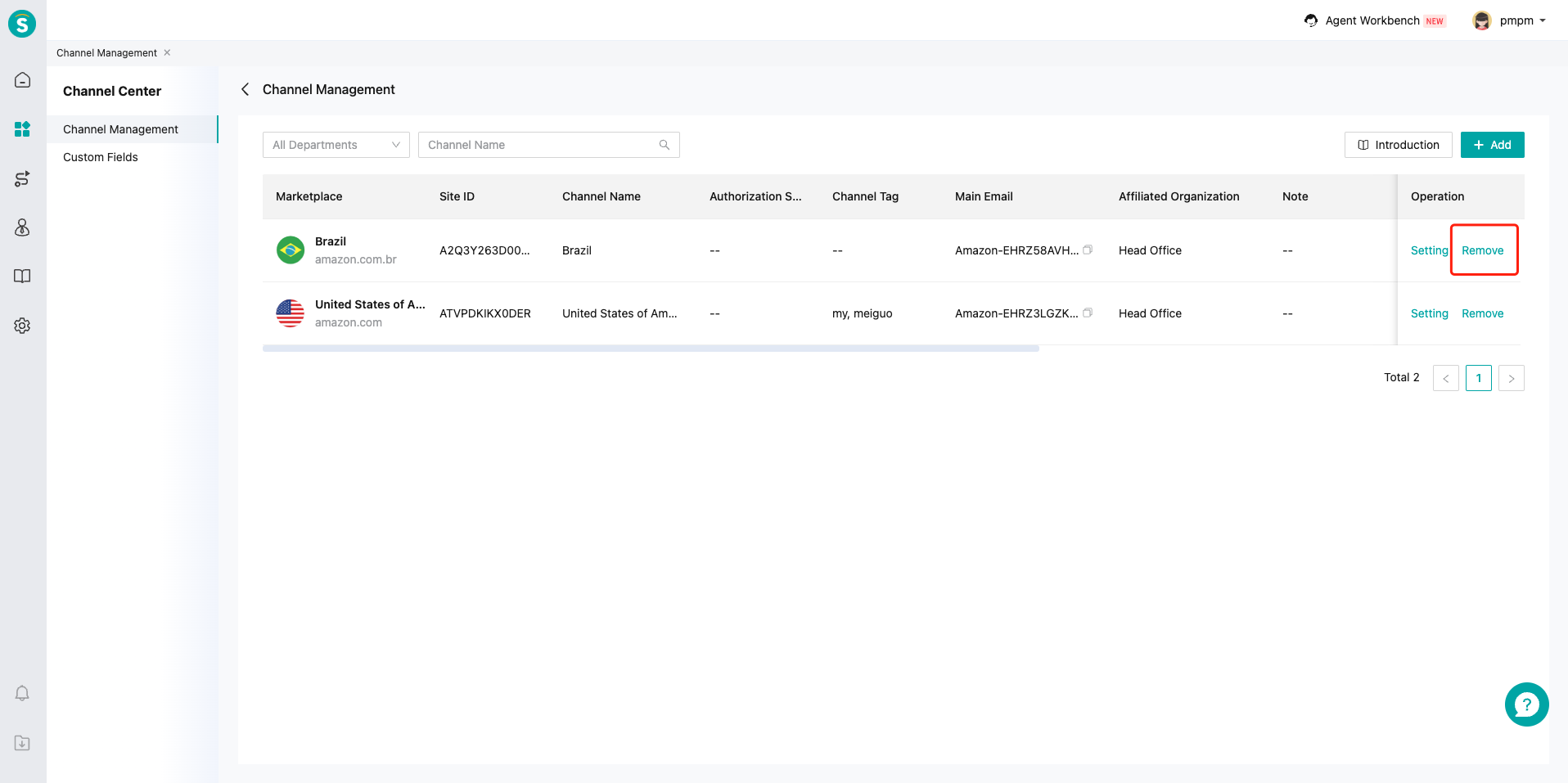Open the download center icon

[x=22, y=743]
